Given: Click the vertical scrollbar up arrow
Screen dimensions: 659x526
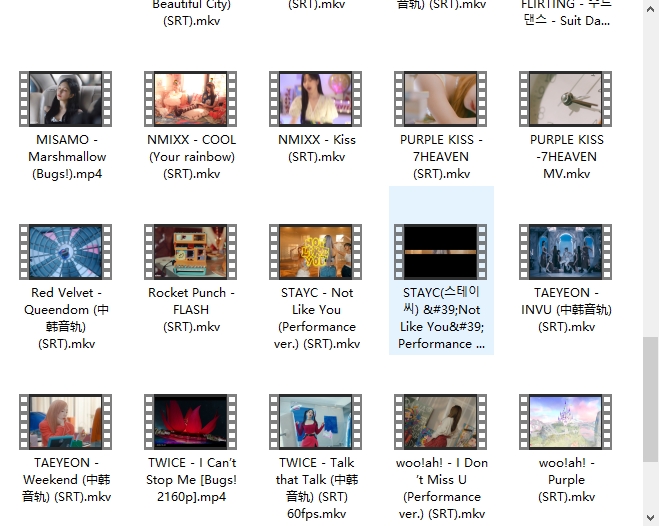Looking at the screenshot, I should click(651, 8).
